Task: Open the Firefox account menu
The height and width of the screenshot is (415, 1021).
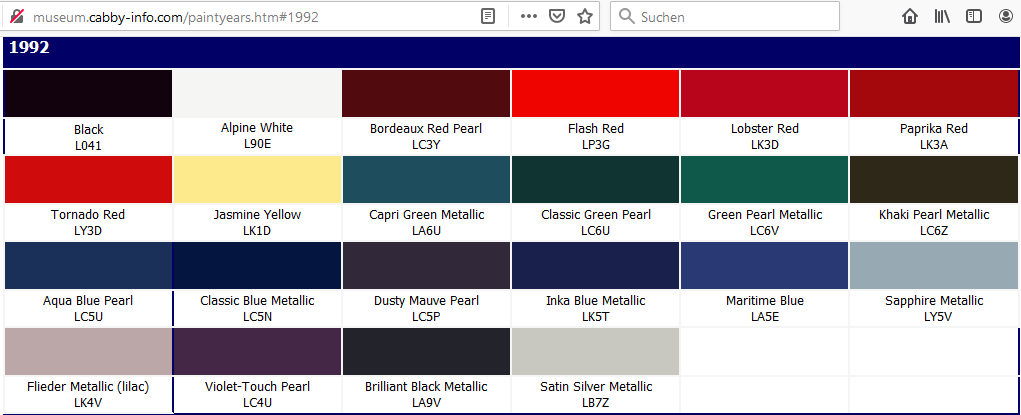Action: [x=1005, y=17]
